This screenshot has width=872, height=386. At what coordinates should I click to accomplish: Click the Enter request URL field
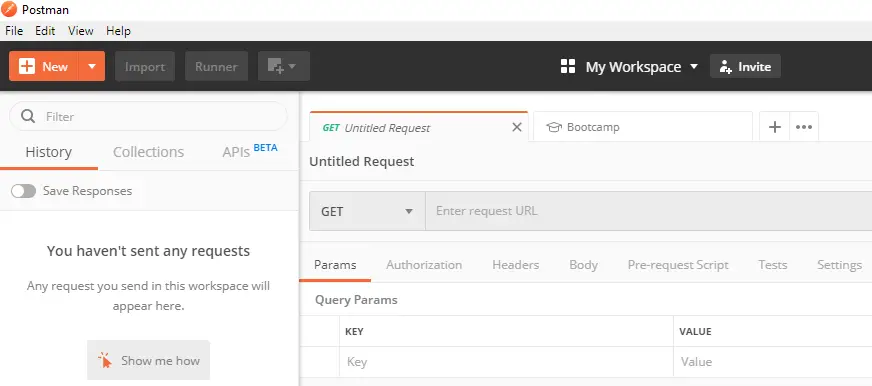pyautogui.click(x=648, y=211)
